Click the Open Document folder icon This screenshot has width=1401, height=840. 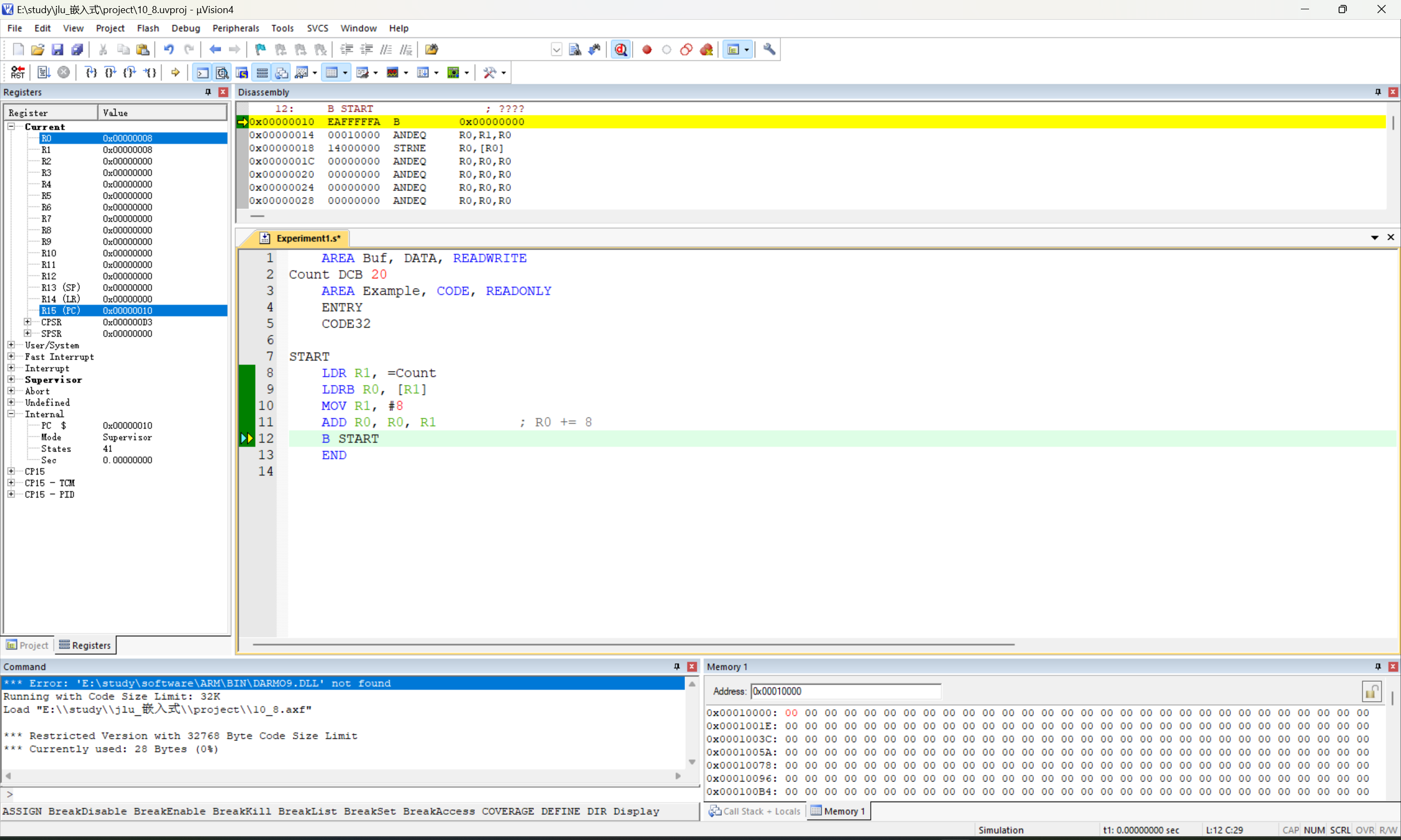click(431, 50)
